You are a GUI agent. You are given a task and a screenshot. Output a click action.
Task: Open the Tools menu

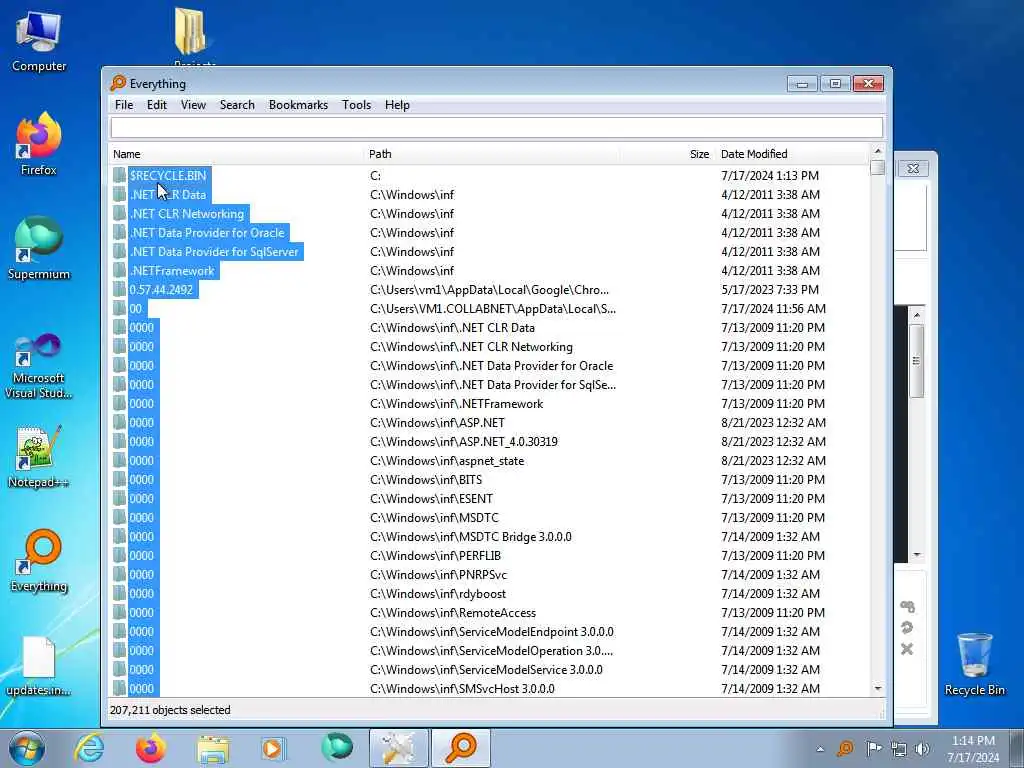[x=357, y=105]
